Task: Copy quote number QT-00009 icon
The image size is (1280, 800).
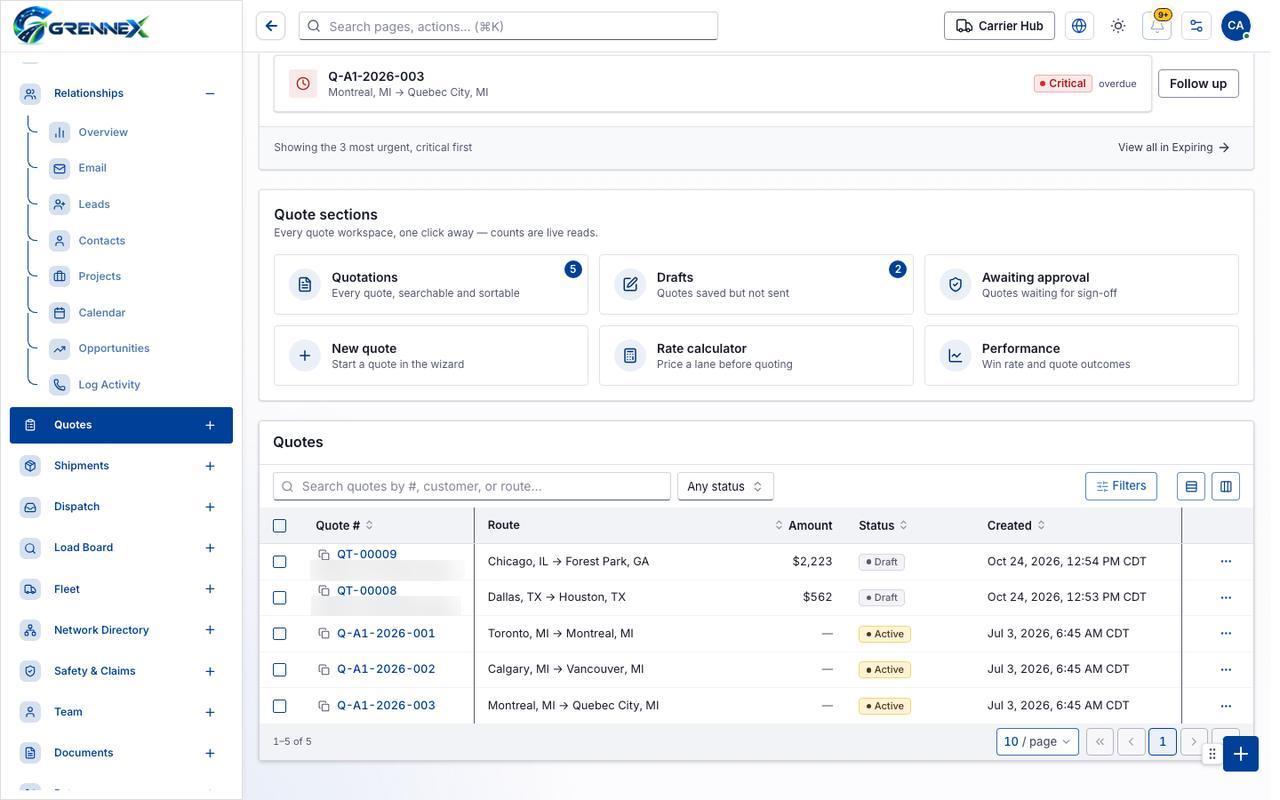Action: (x=324, y=555)
